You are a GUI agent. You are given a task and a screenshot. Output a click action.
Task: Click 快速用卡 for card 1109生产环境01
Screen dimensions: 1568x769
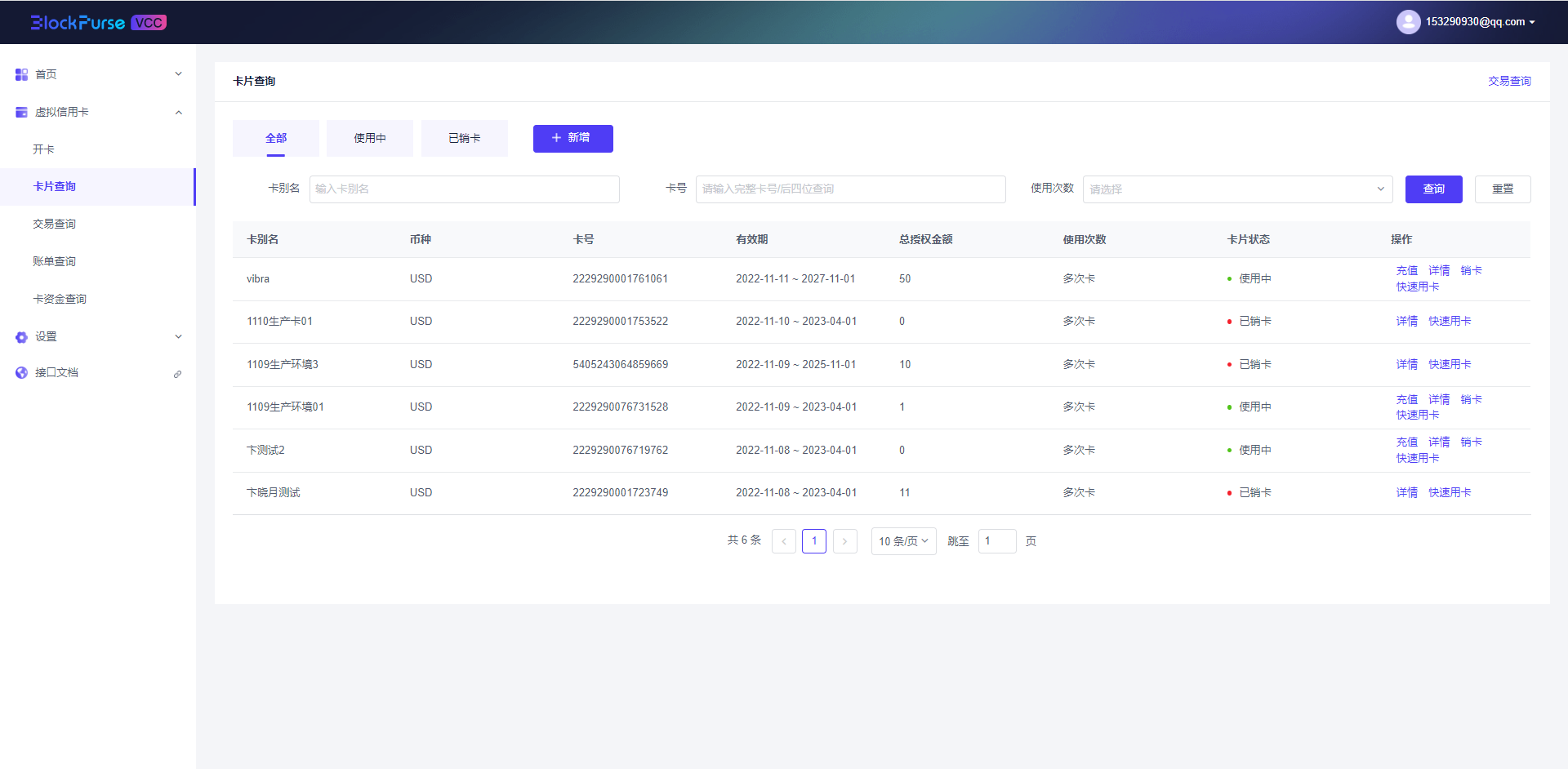point(1418,415)
